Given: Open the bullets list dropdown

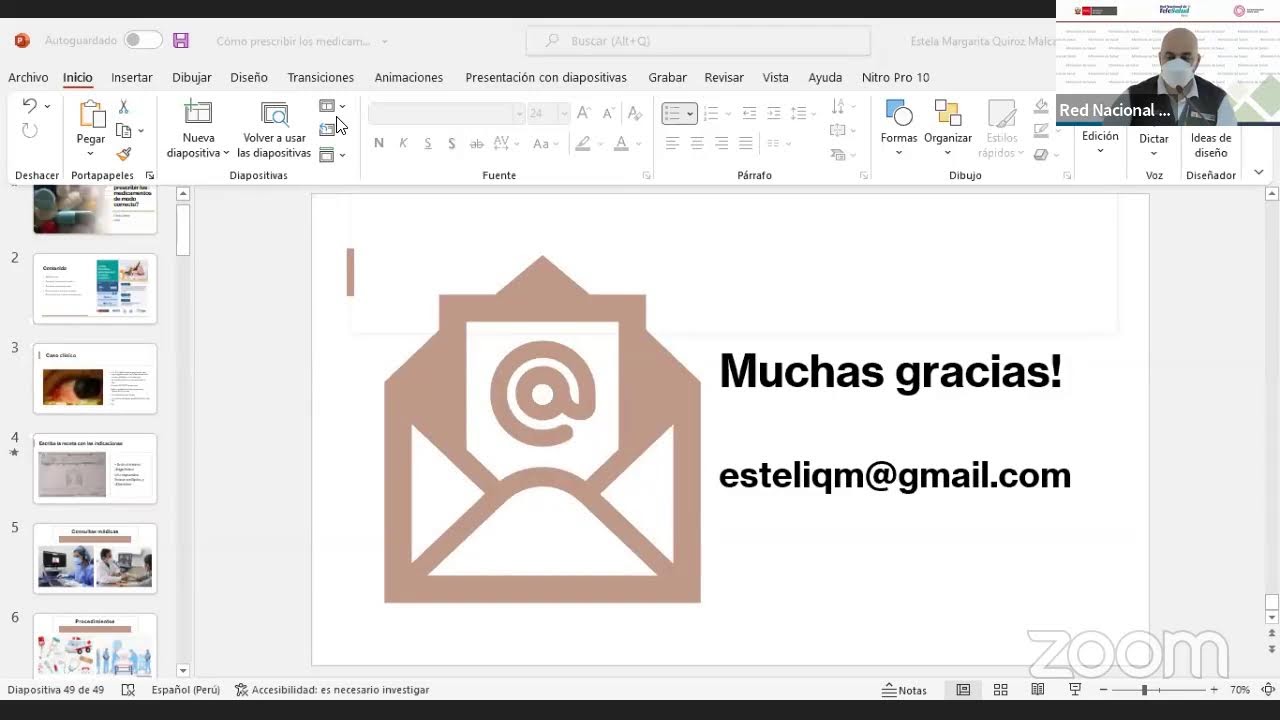Looking at the screenshot, I should [690, 114].
